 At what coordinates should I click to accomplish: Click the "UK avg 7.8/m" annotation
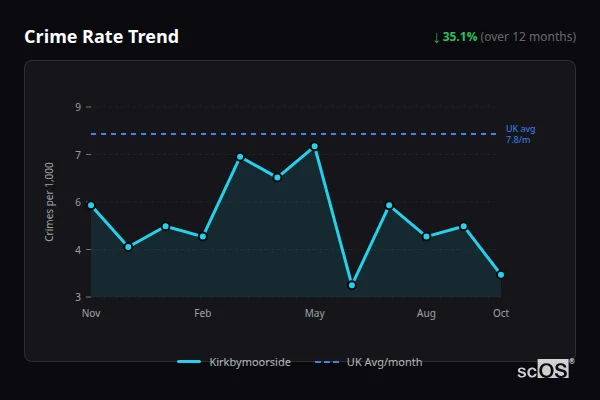pyautogui.click(x=520, y=134)
